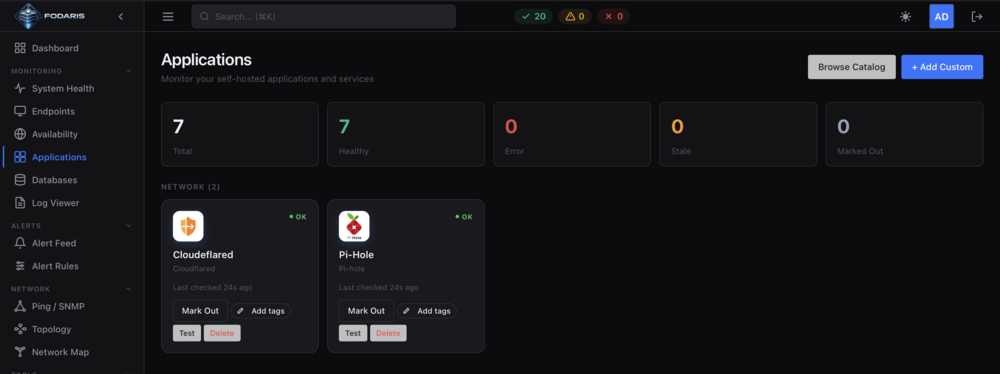Click the Cloudeflared card title

coord(203,255)
